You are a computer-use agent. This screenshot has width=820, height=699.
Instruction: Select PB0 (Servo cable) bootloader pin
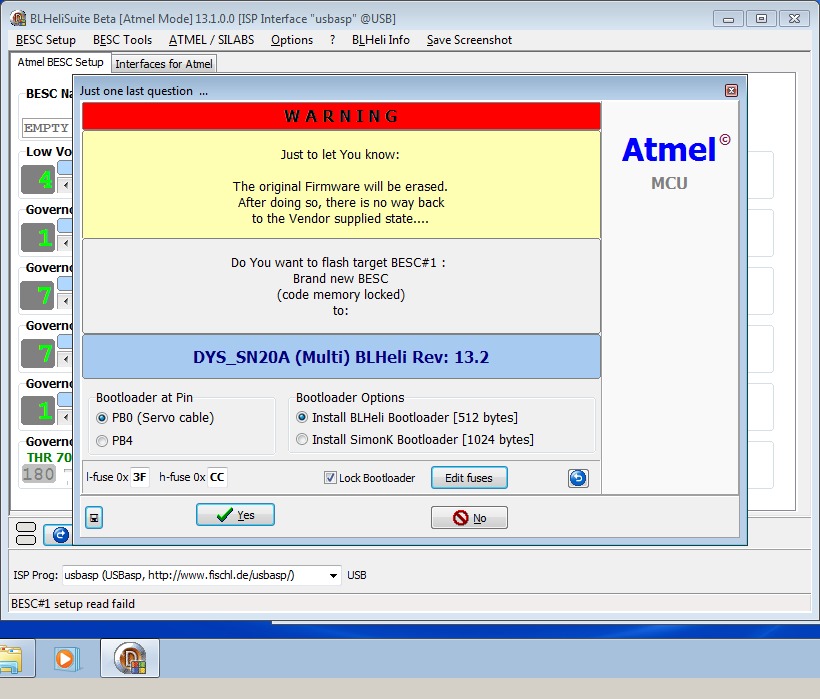coord(155,418)
